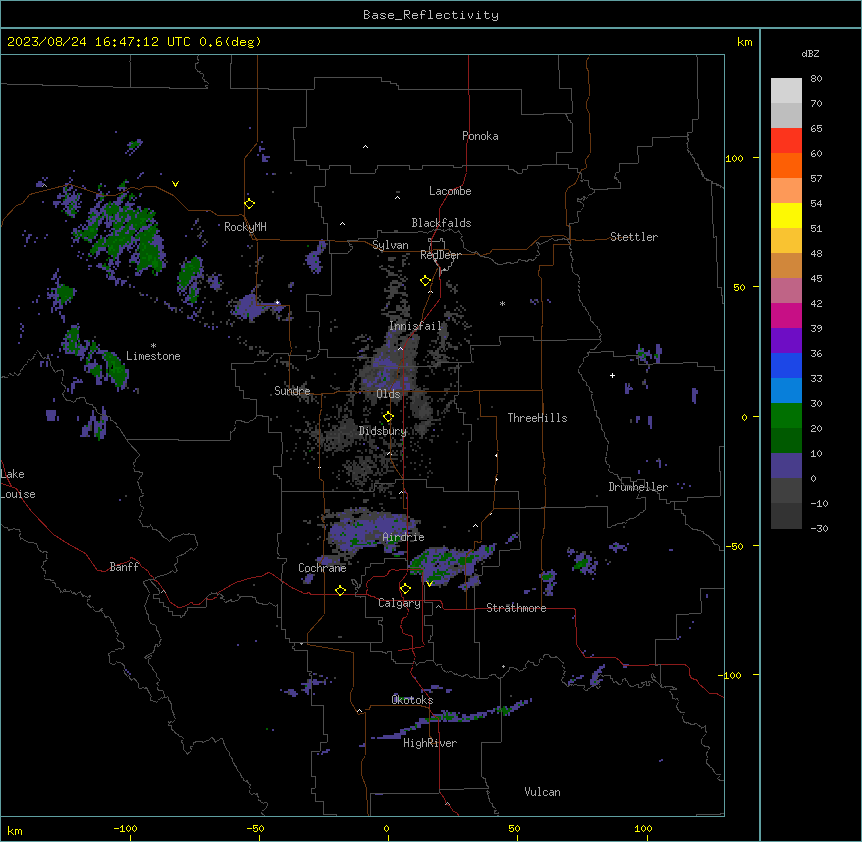Click the Innisfail city label
This screenshot has width=862, height=842.
tap(416, 326)
